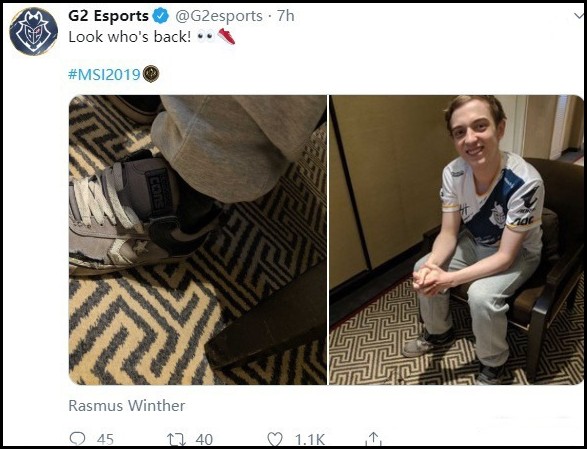Open the tweet's 7h timestamp
This screenshot has width=587, height=449.
[x=286, y=16]
